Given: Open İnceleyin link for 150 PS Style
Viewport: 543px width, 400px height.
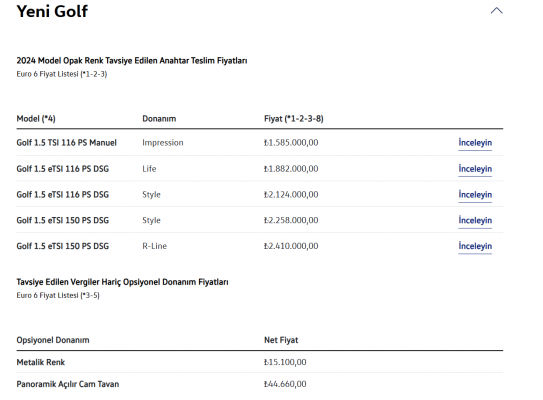Looking at the screenshot, I should pos(475,220).
